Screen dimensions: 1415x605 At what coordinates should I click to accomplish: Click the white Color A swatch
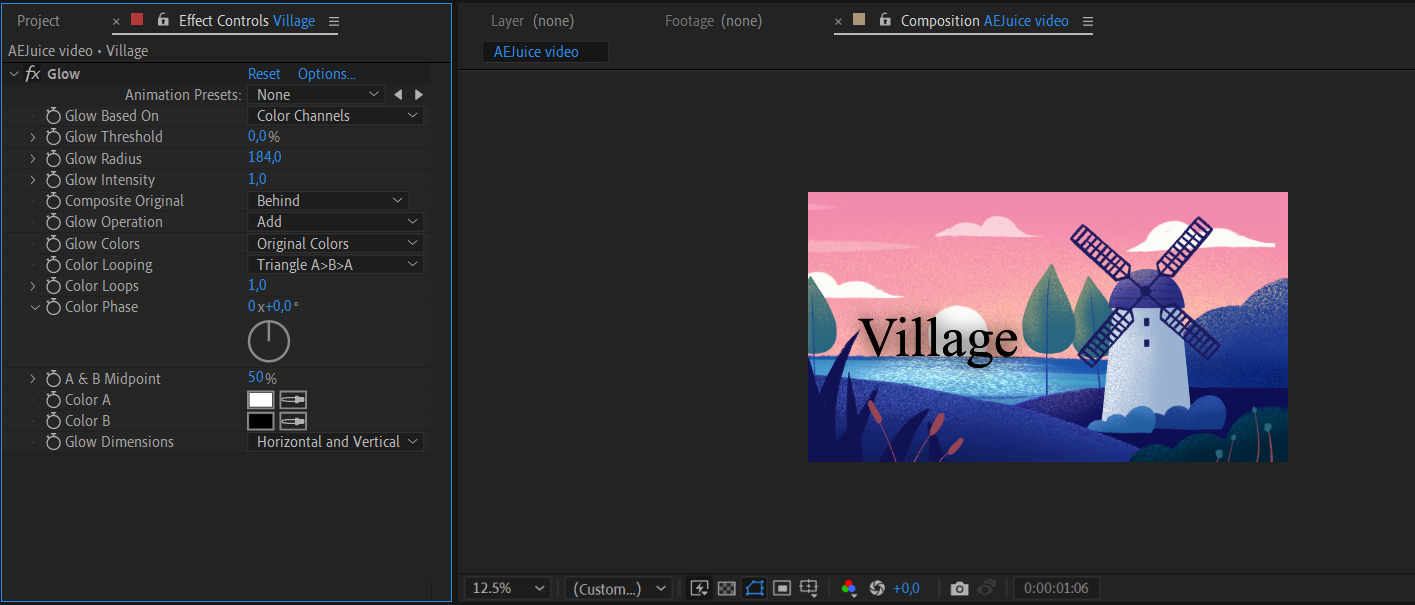(261, 400)
